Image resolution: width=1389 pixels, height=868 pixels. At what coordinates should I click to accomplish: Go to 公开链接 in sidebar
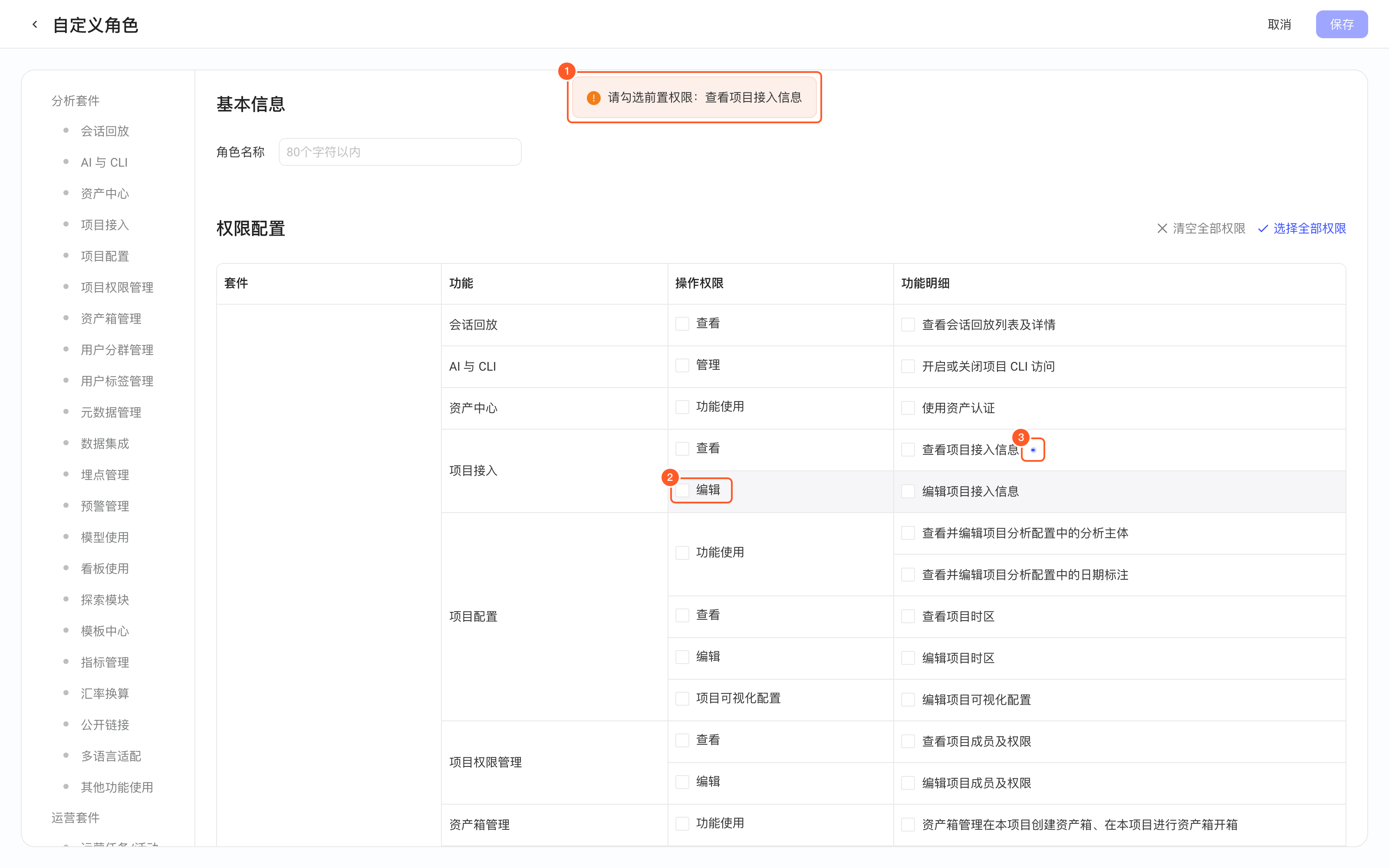pyautogui.click(x=105, y=725)
